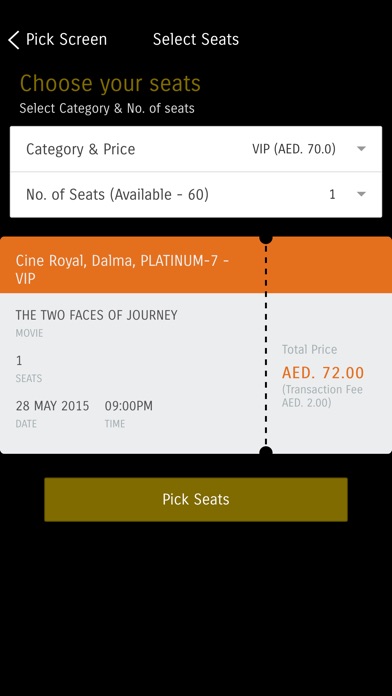Click the Pick Seats button
This screenshot has height=696, width=392.
(x=196, y=499)
